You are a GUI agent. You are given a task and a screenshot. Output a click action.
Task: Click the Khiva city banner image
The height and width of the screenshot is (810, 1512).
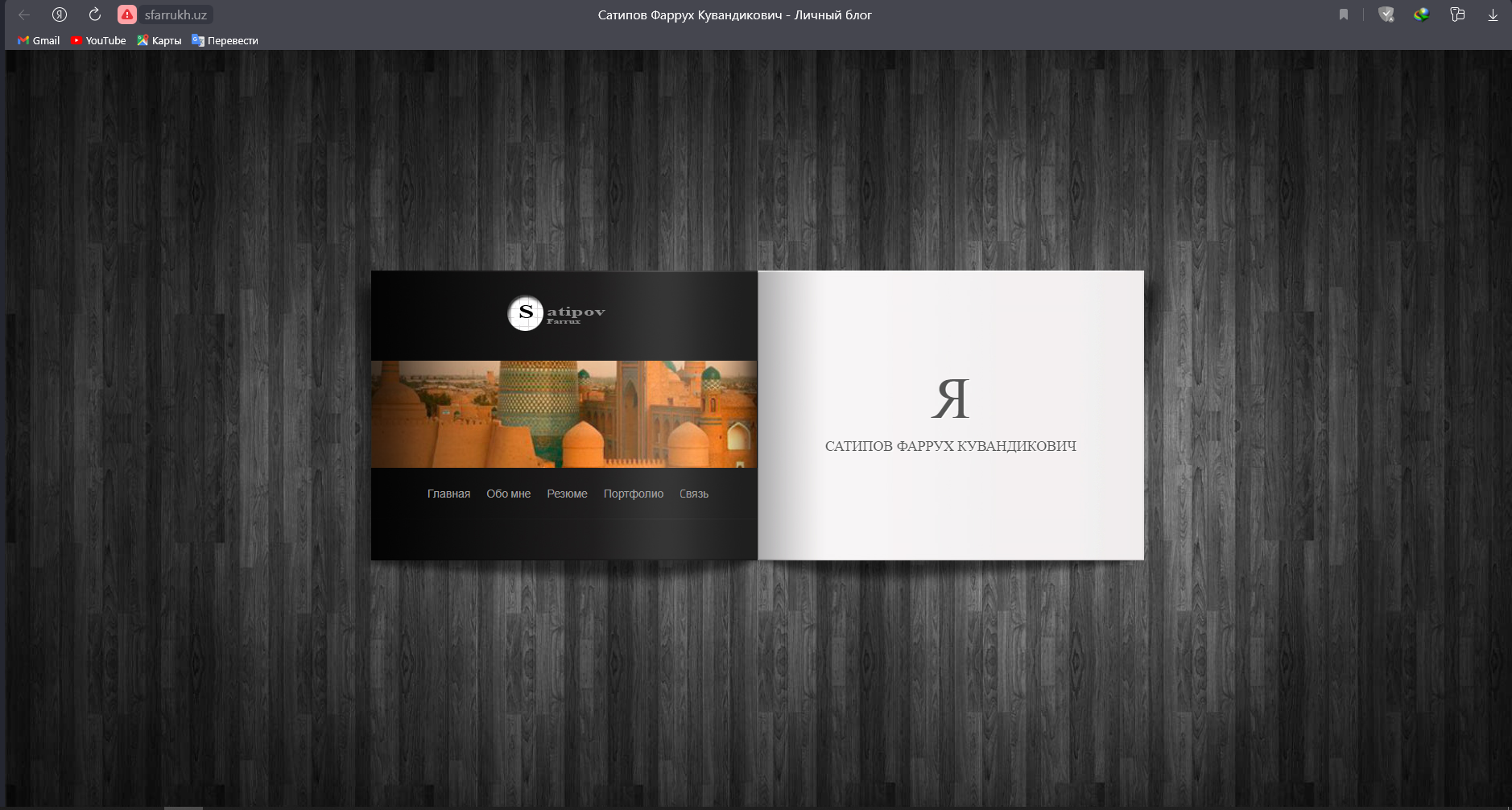click(564, 414)
